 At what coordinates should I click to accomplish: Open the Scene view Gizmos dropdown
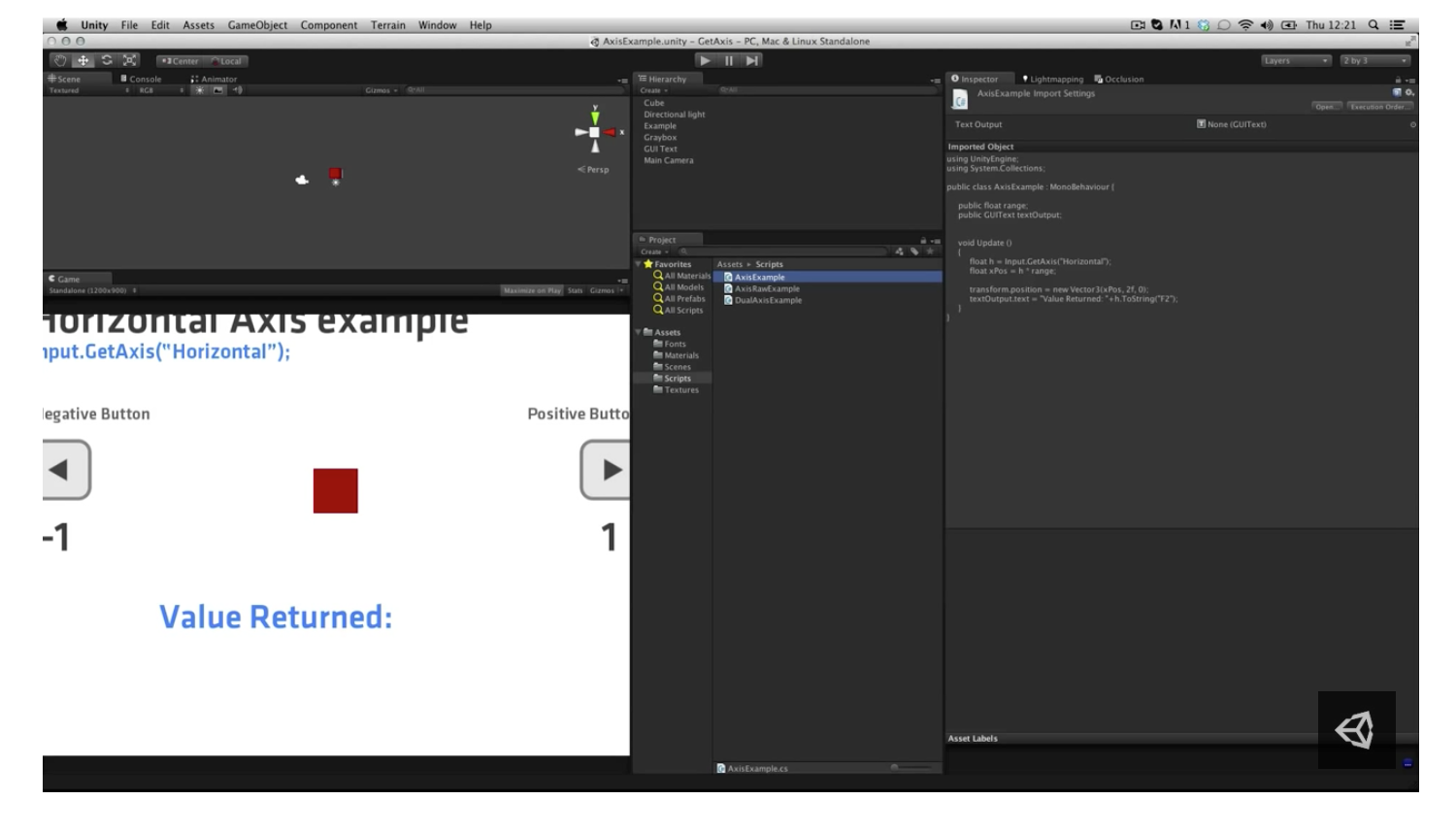[381, 90]
